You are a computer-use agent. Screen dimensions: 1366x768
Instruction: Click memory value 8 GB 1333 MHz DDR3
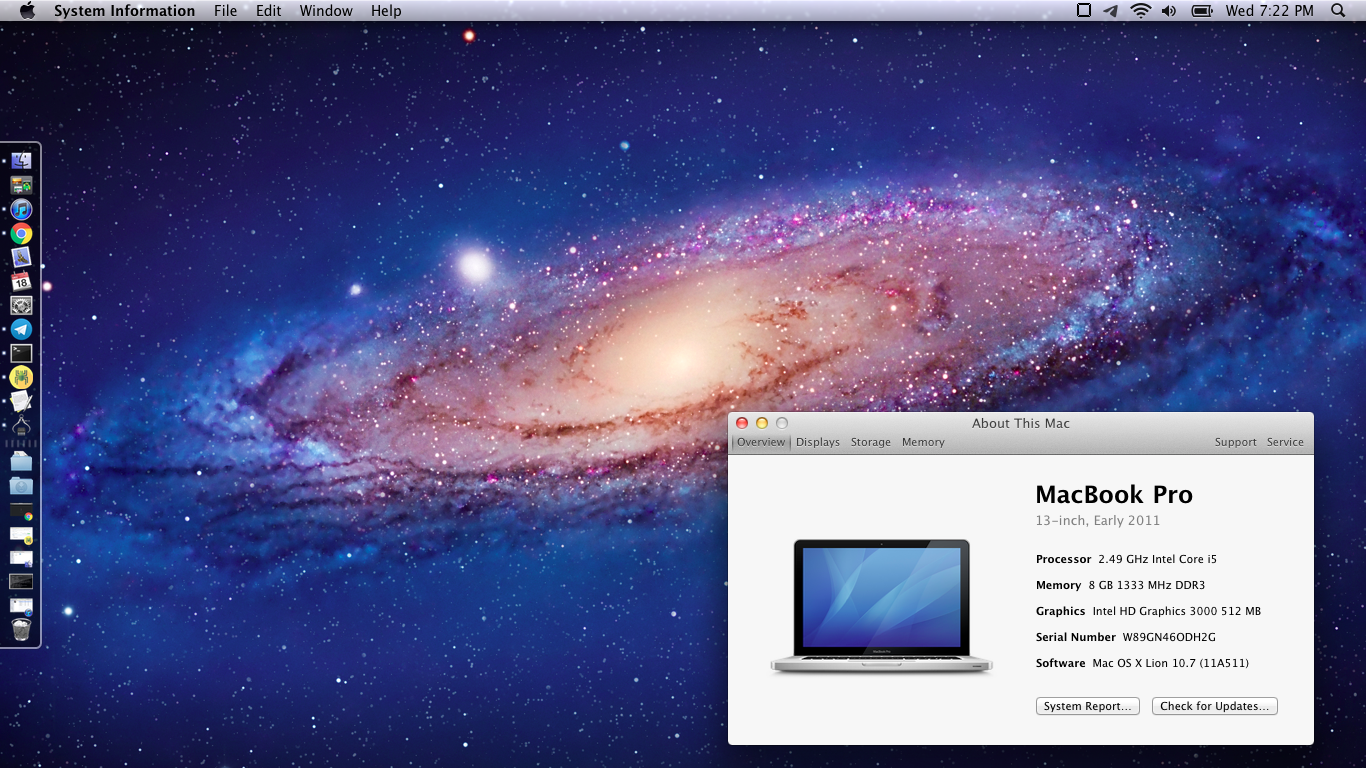(x=1147, y=585)
